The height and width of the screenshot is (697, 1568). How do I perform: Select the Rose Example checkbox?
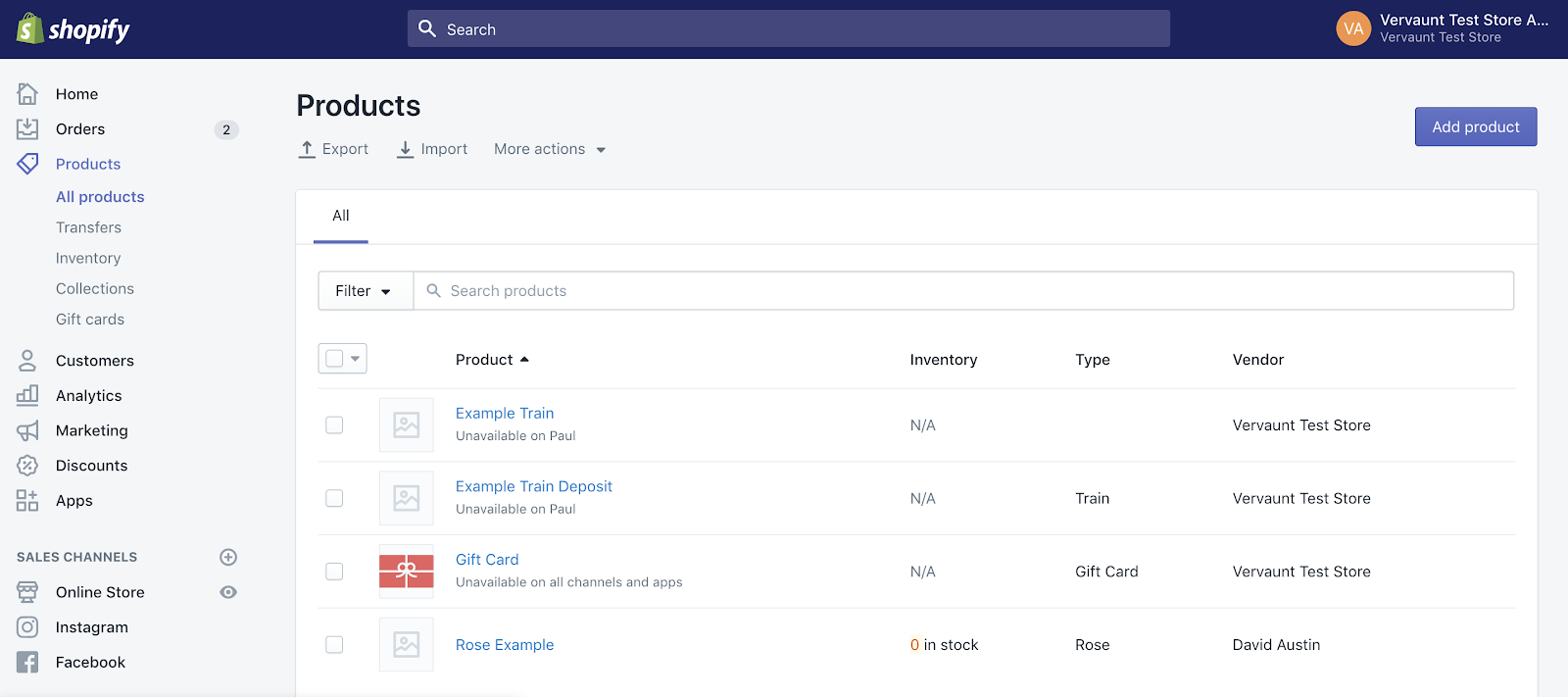(334, 645)
